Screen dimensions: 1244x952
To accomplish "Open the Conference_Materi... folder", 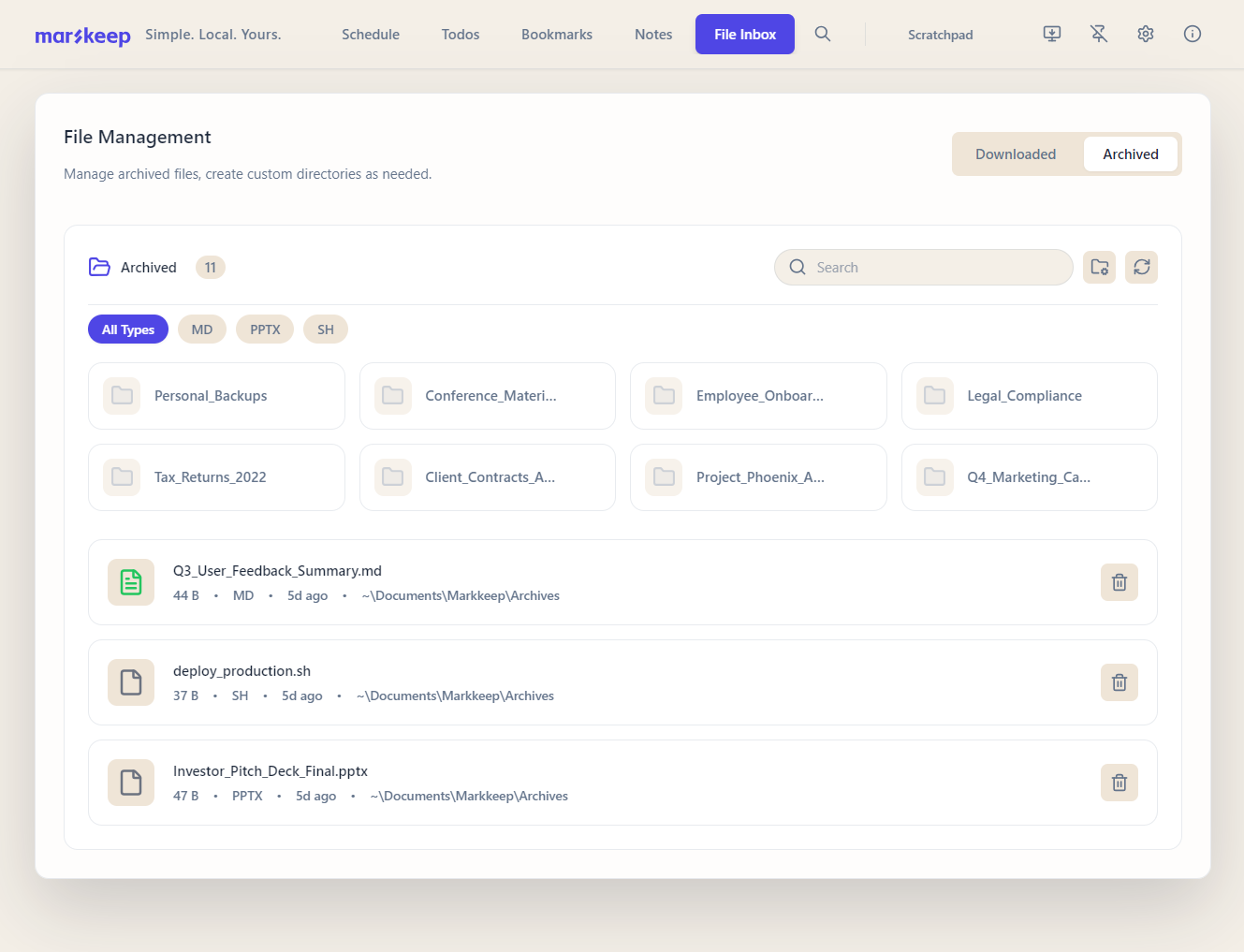I will 488,396.
